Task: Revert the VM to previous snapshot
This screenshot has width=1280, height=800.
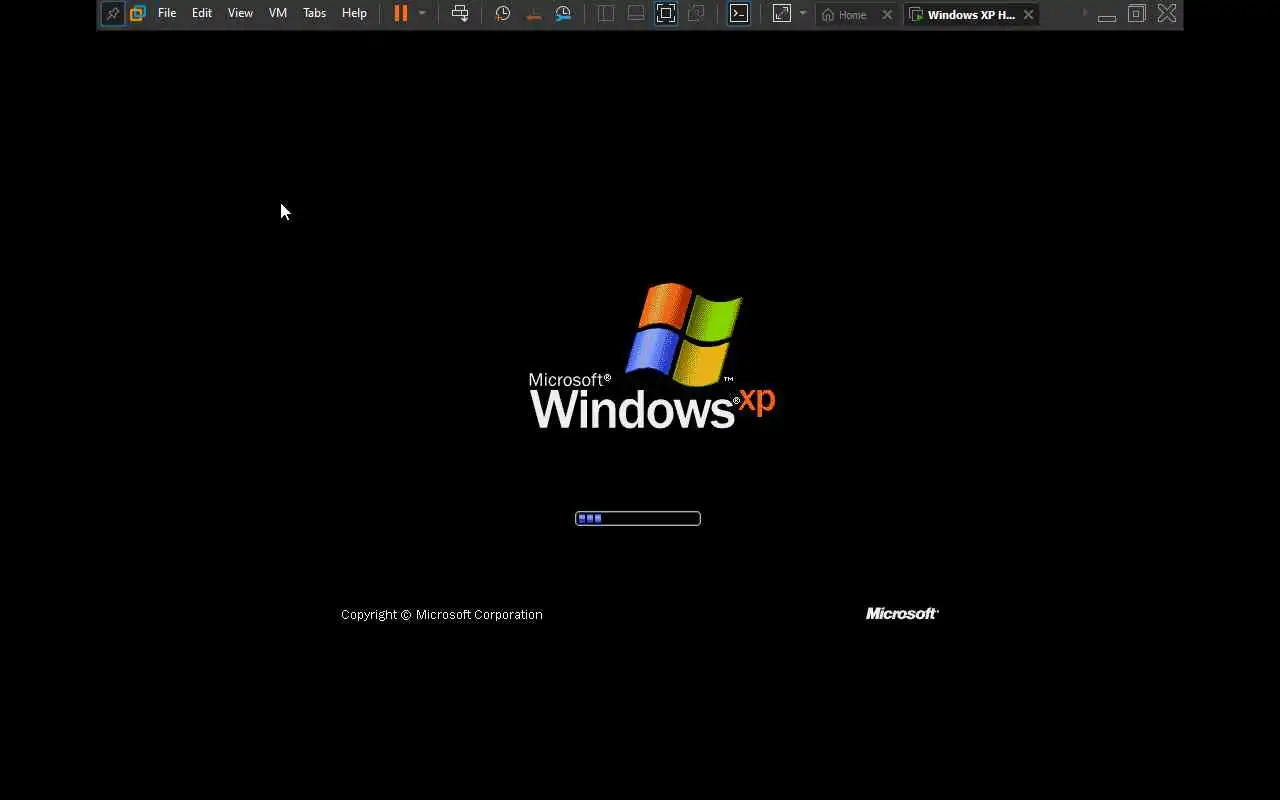Action: point(534,14)
